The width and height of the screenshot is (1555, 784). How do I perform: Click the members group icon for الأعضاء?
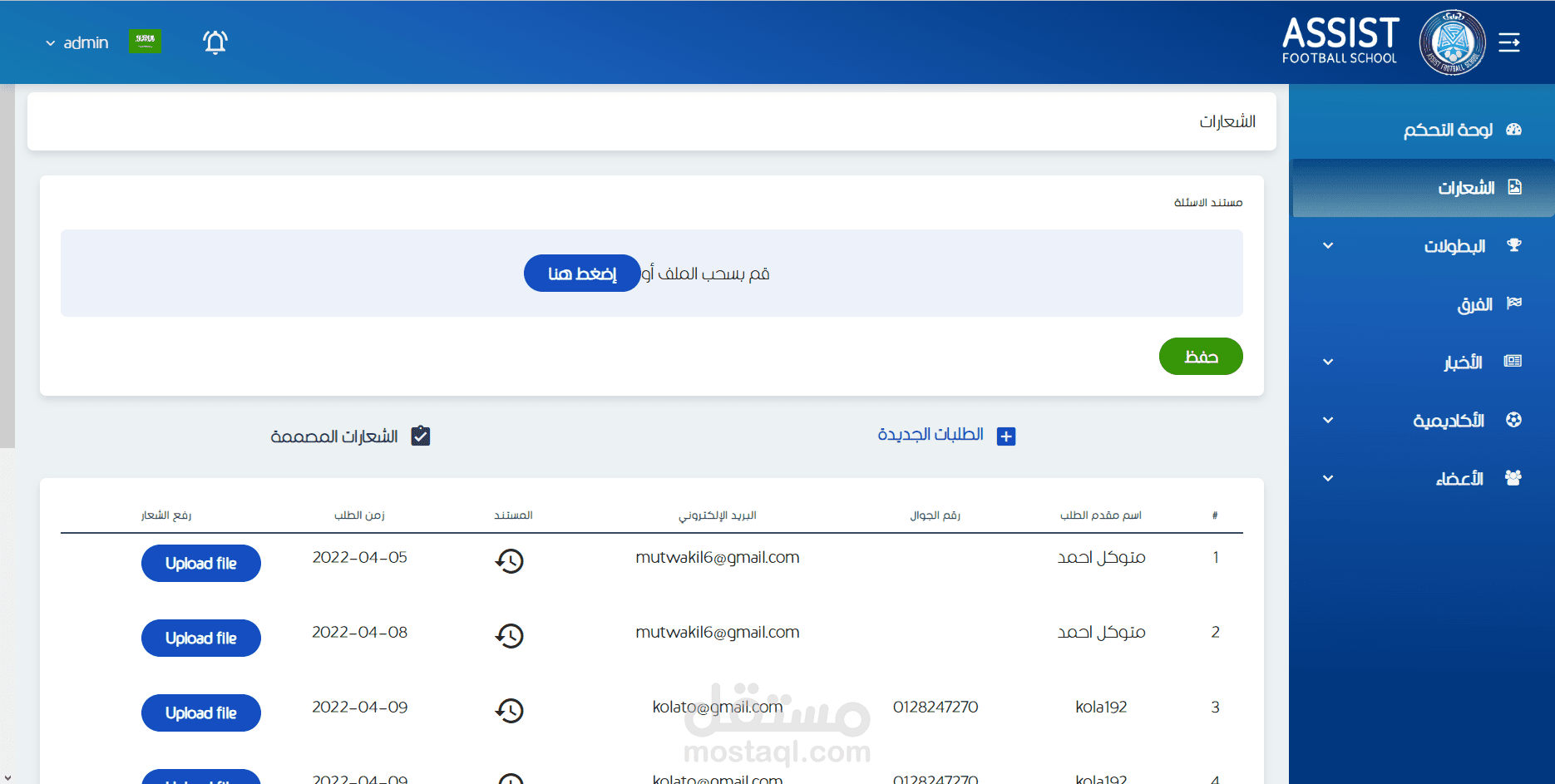(1513, 478)
